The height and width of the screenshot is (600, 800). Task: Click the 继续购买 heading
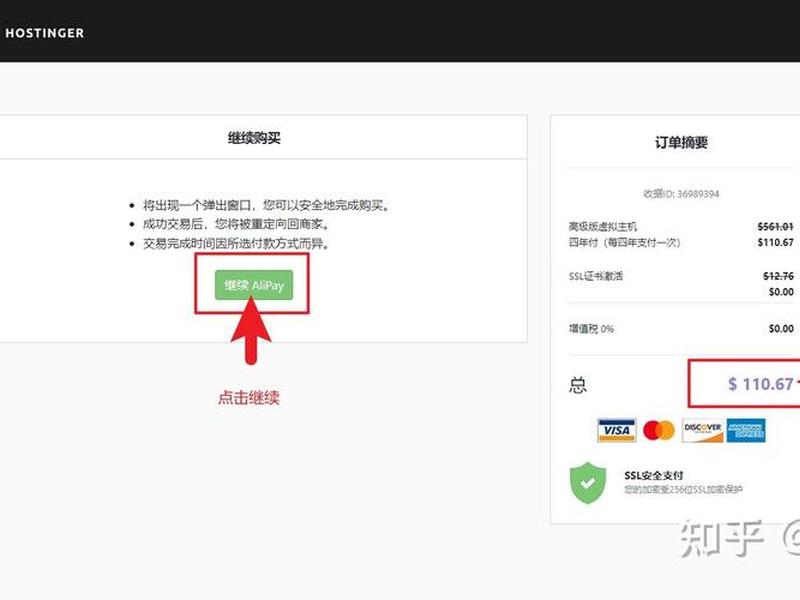pos(254,138)
